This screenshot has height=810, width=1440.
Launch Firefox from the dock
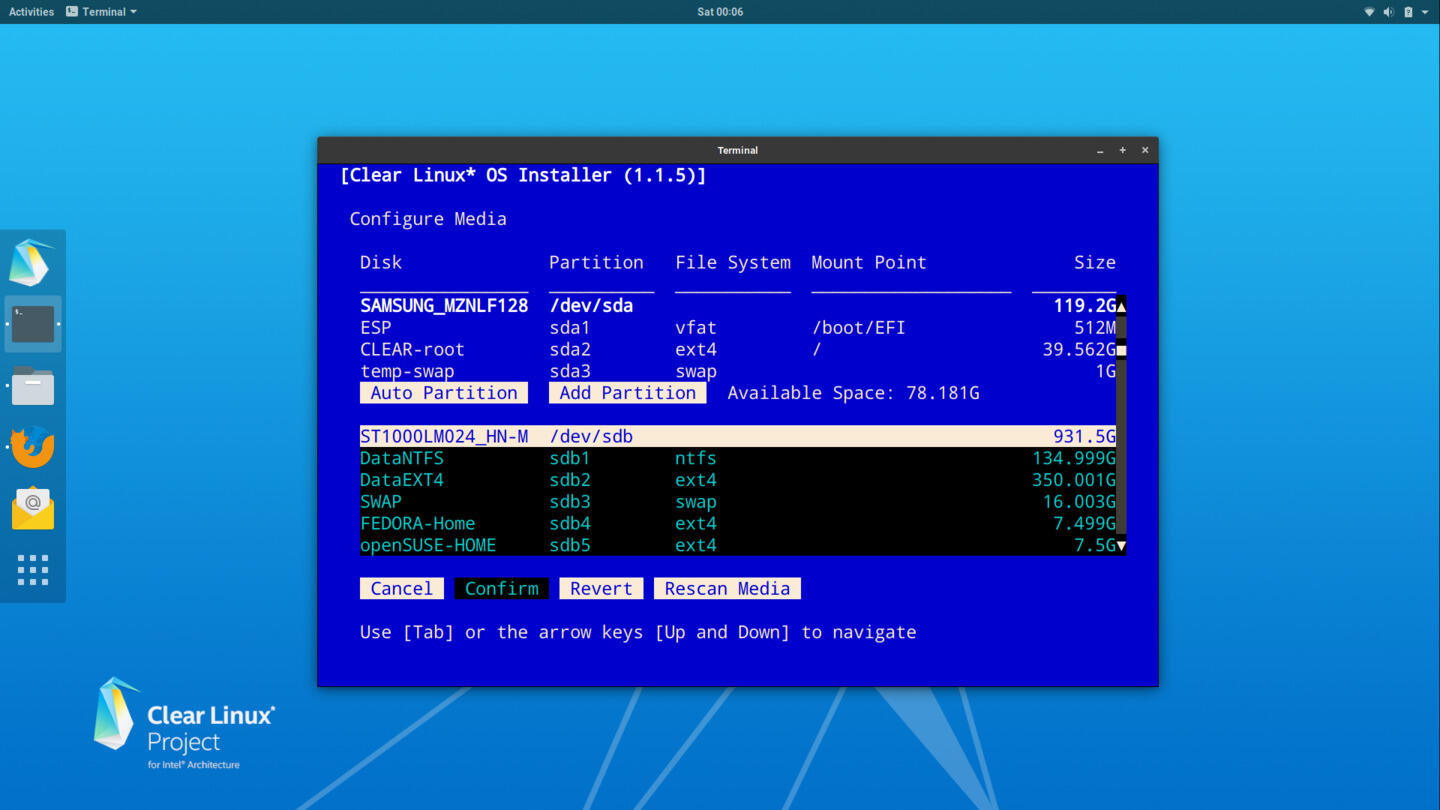point(33,447)
